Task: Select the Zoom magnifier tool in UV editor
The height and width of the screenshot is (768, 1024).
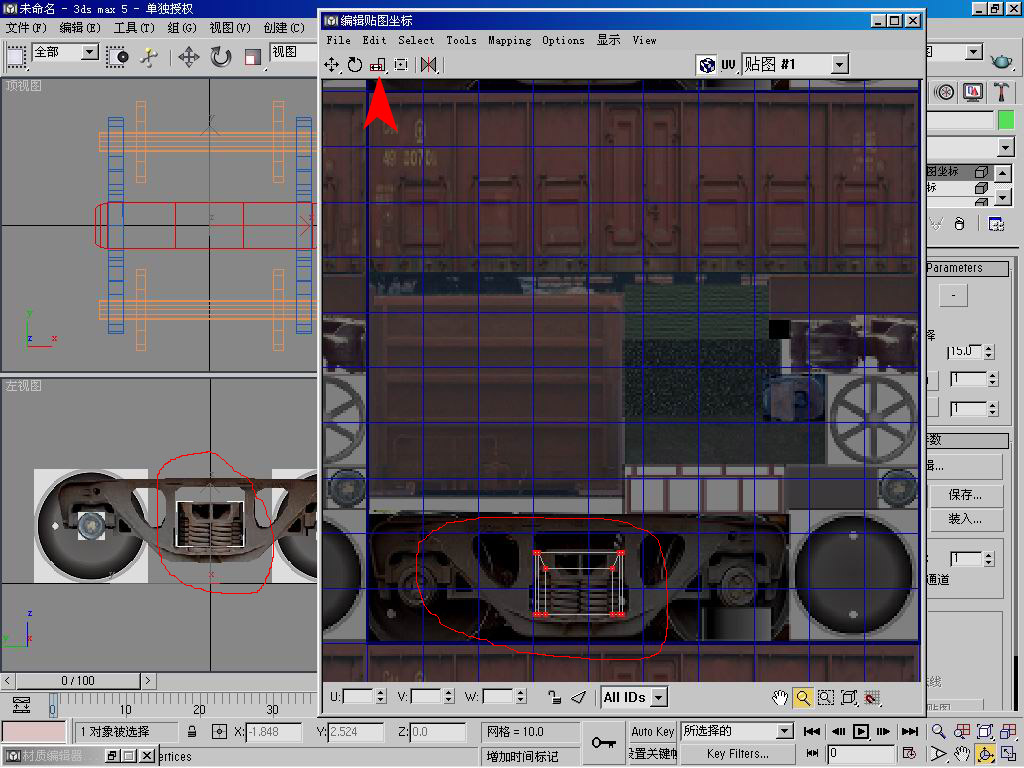Action: click(x=803, y=697)
